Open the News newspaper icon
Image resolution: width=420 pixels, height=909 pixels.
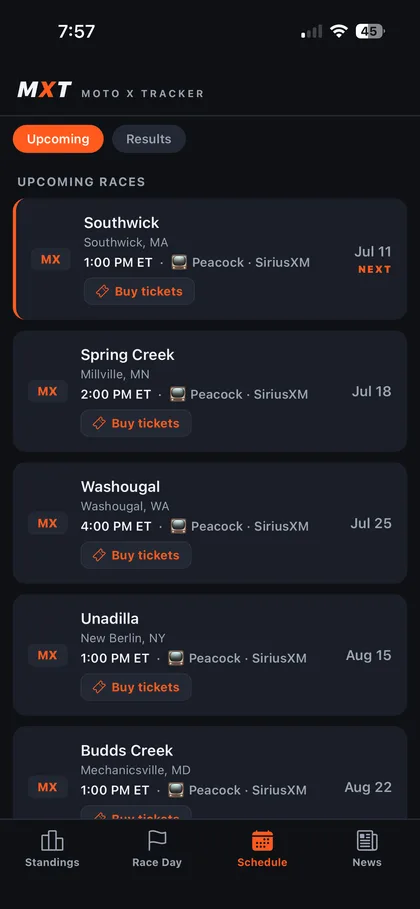tap(367, 841)
